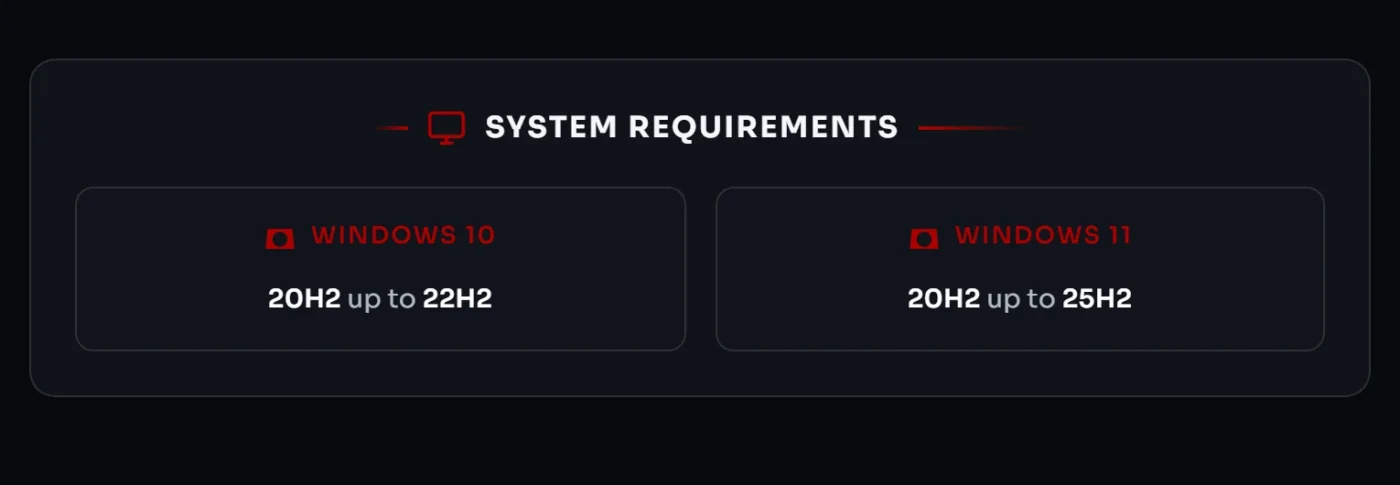Viewport: 1400px width, 485px height.
Task: Click the red icon beside Windows 10
Action: (x=280, y=238)
